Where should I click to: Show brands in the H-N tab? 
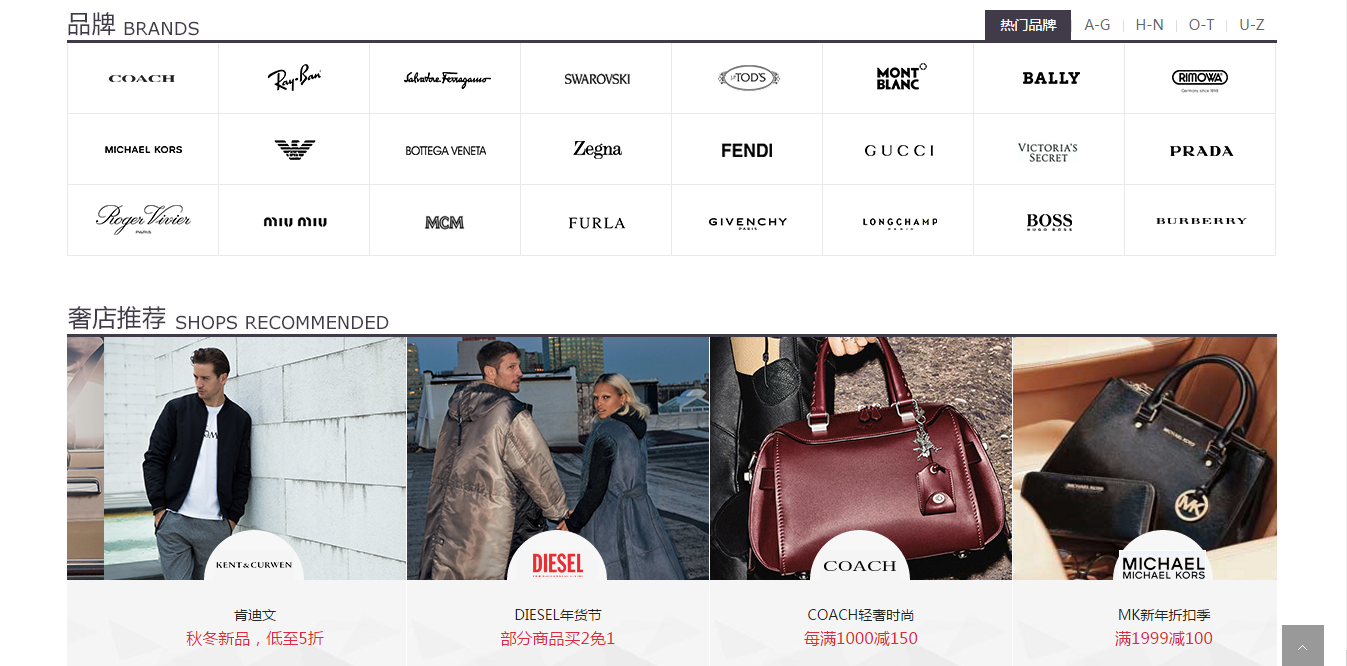tap(1149, 25)
